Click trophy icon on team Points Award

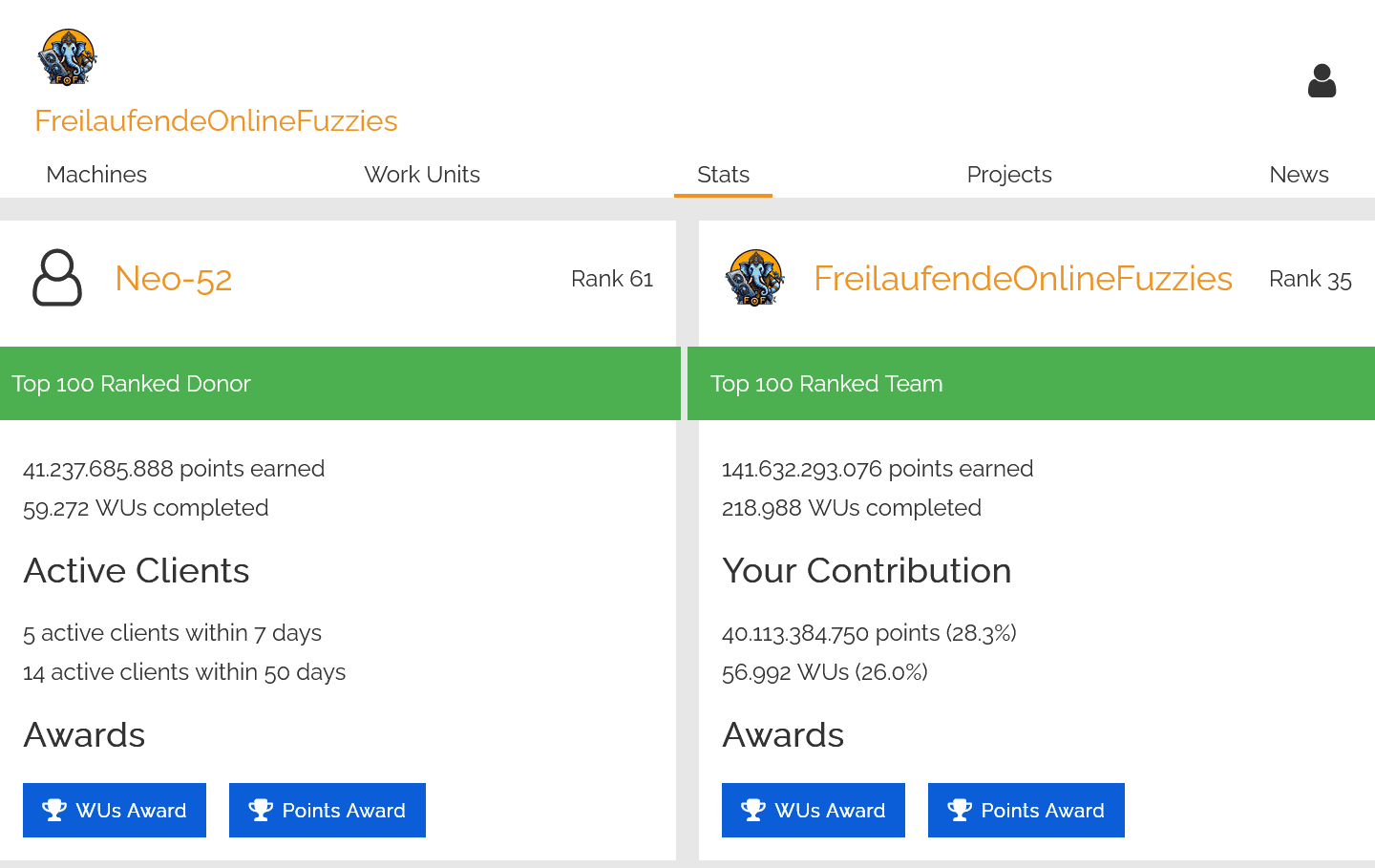tap(960, 810)
